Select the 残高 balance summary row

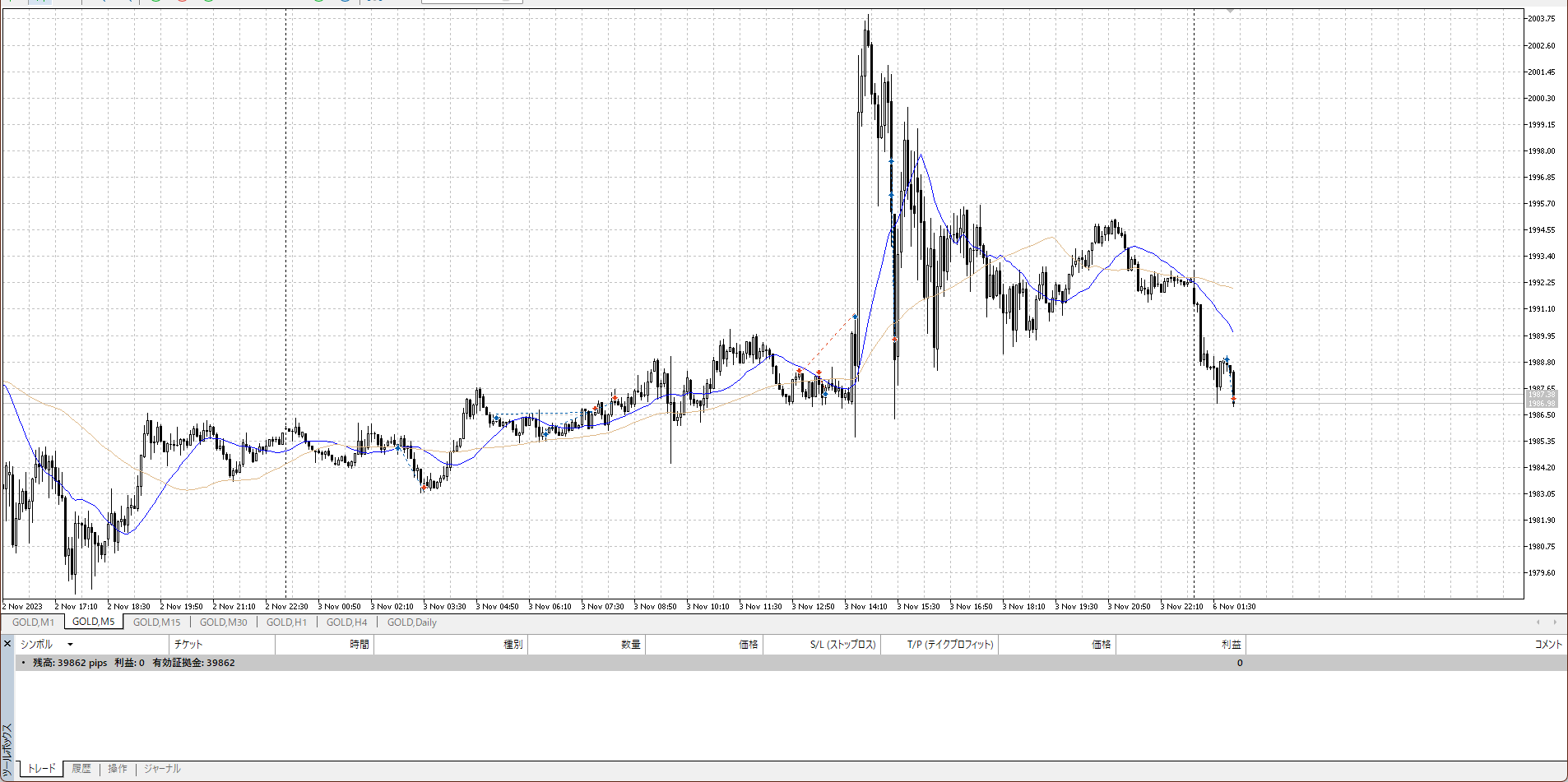(x=133, y=663)
